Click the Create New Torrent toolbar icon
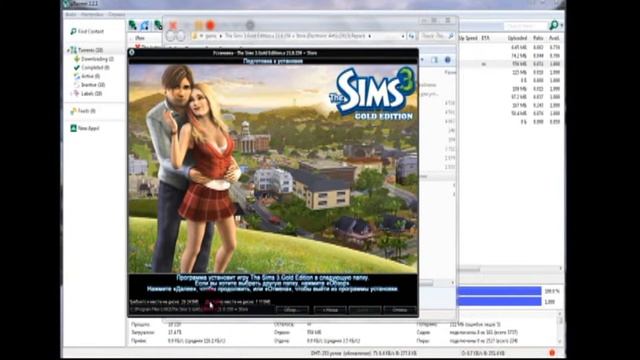Viewport: 640px width, 360px height. (x=158, y=25)
